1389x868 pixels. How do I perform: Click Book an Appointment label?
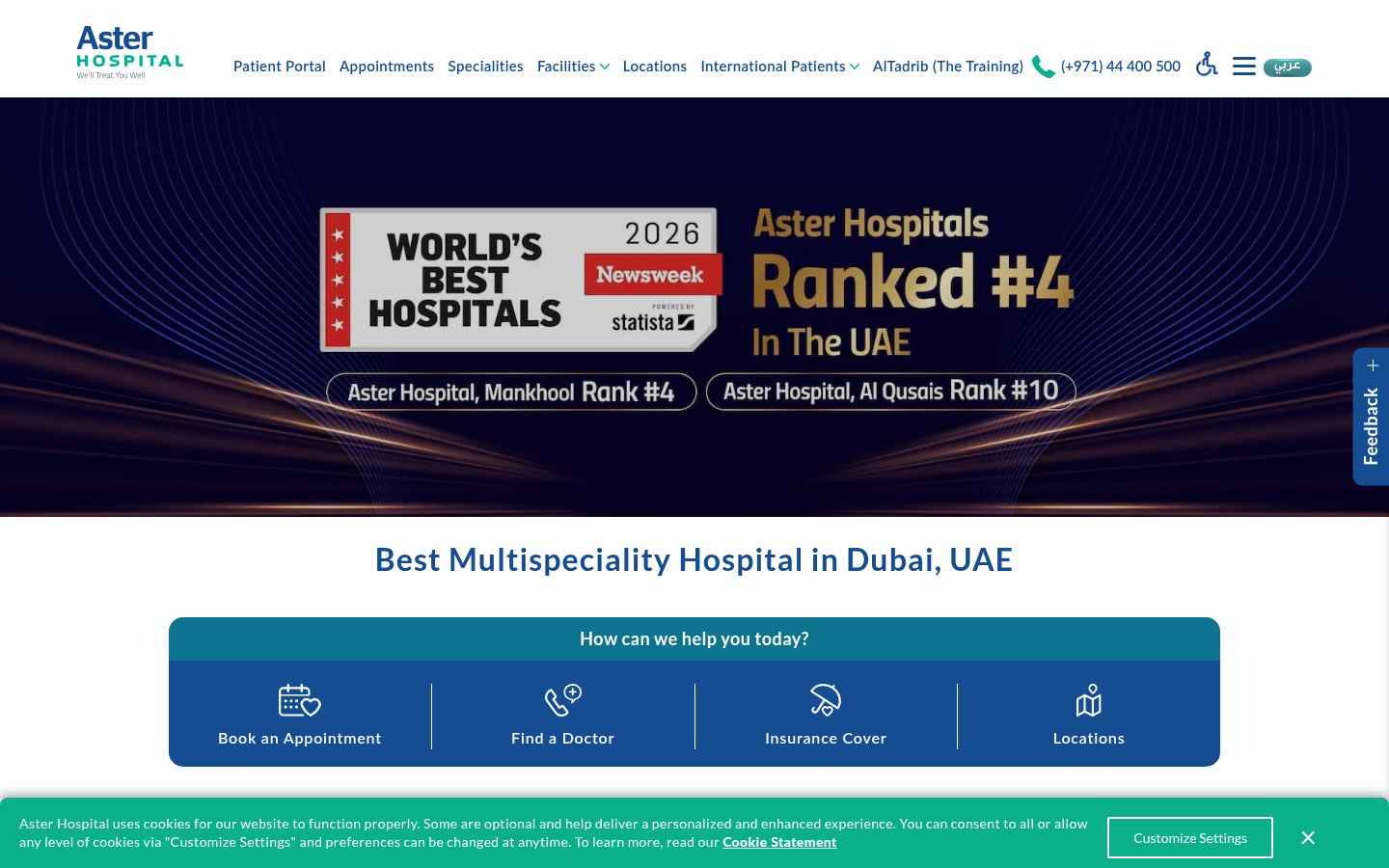(300, 738)
